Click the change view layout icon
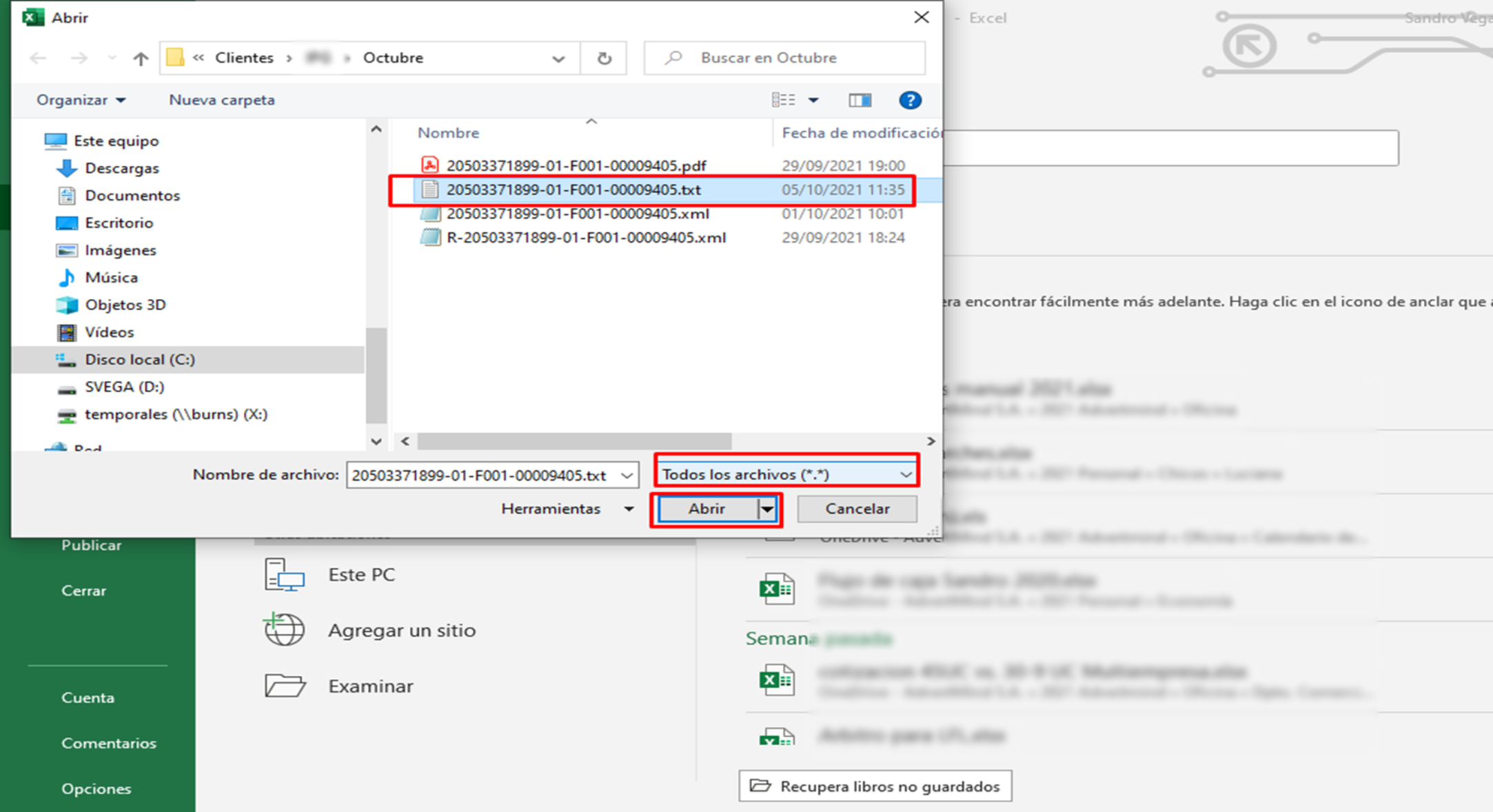The height and width of the screenshot is (812, 1493). (784, 101)
